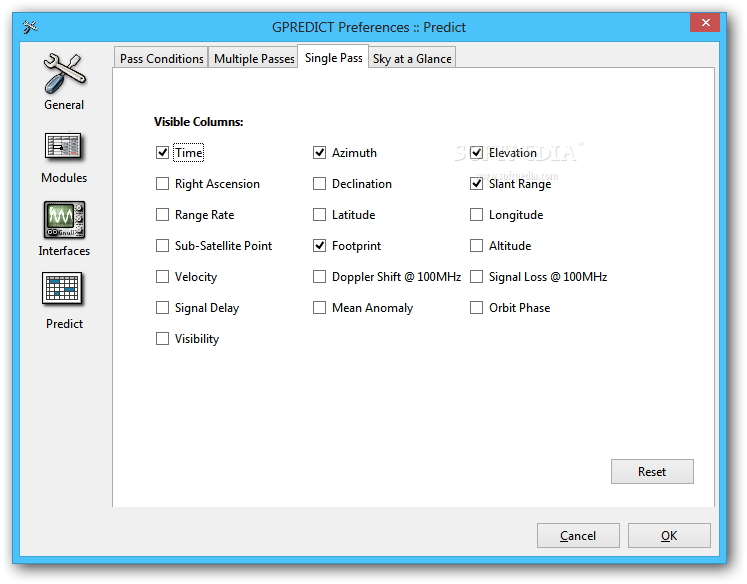Uncheck the Elevation column checkbox
This screenshot has width=747, height=584.
tap(476, 153)
